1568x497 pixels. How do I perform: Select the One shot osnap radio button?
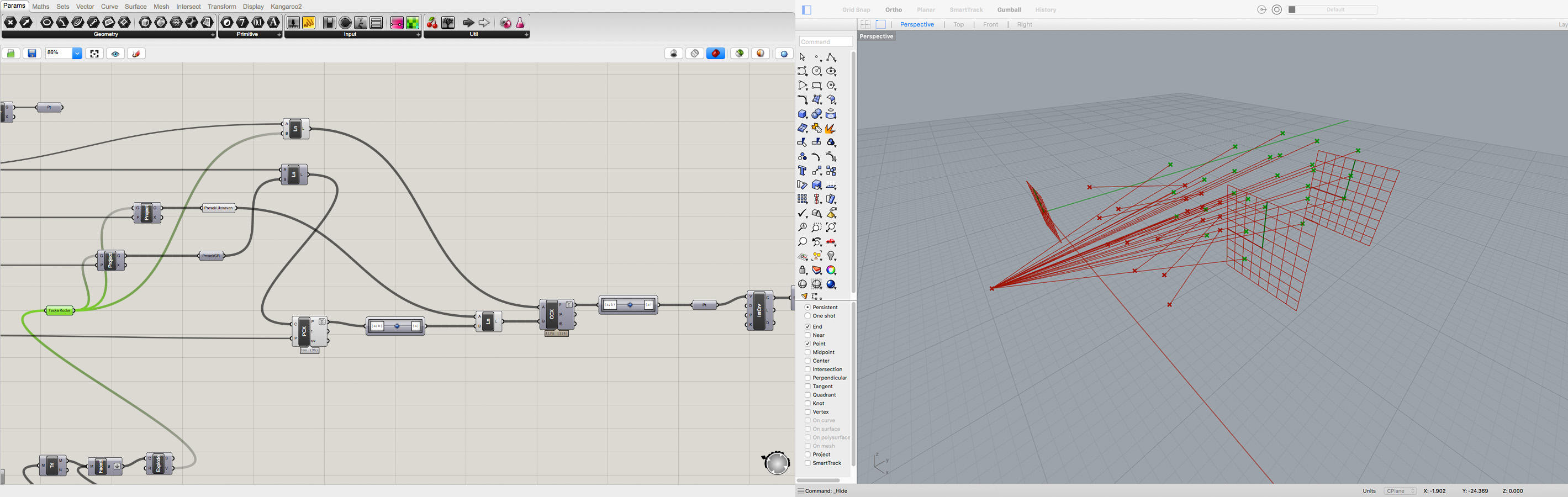807,316
